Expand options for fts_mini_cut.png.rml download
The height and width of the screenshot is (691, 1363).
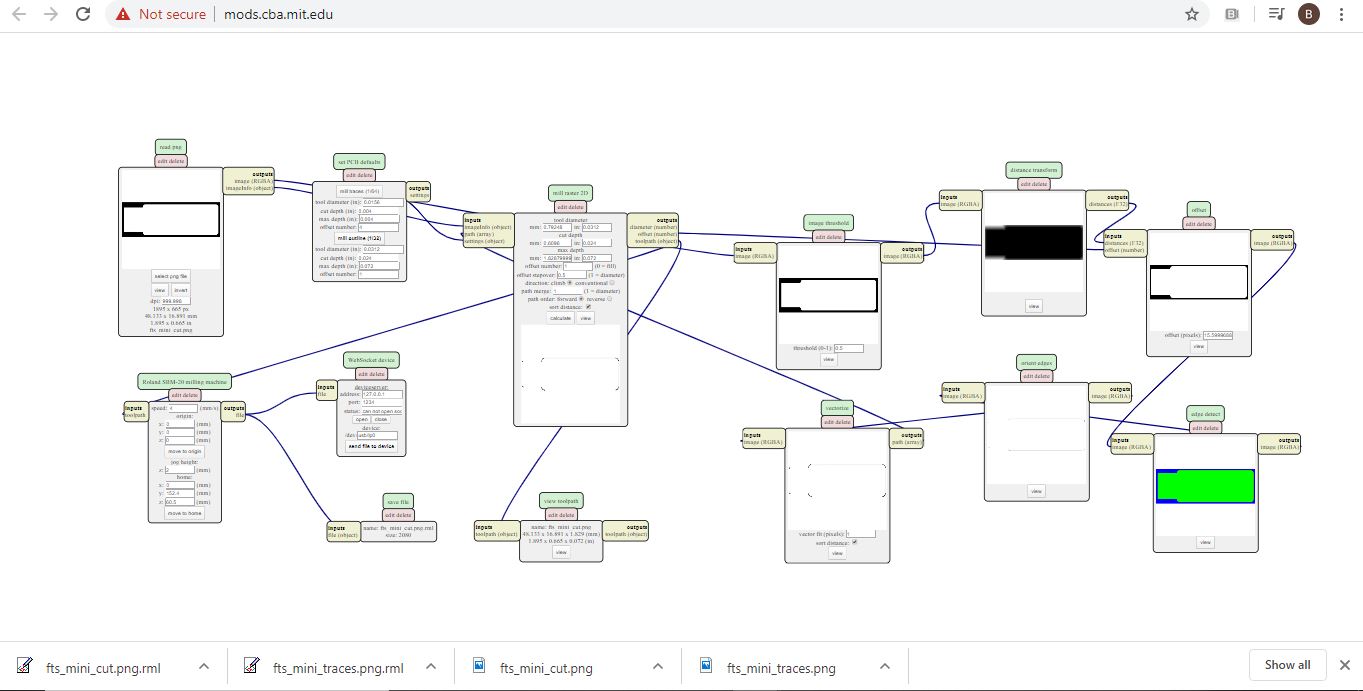click(204, 666)
